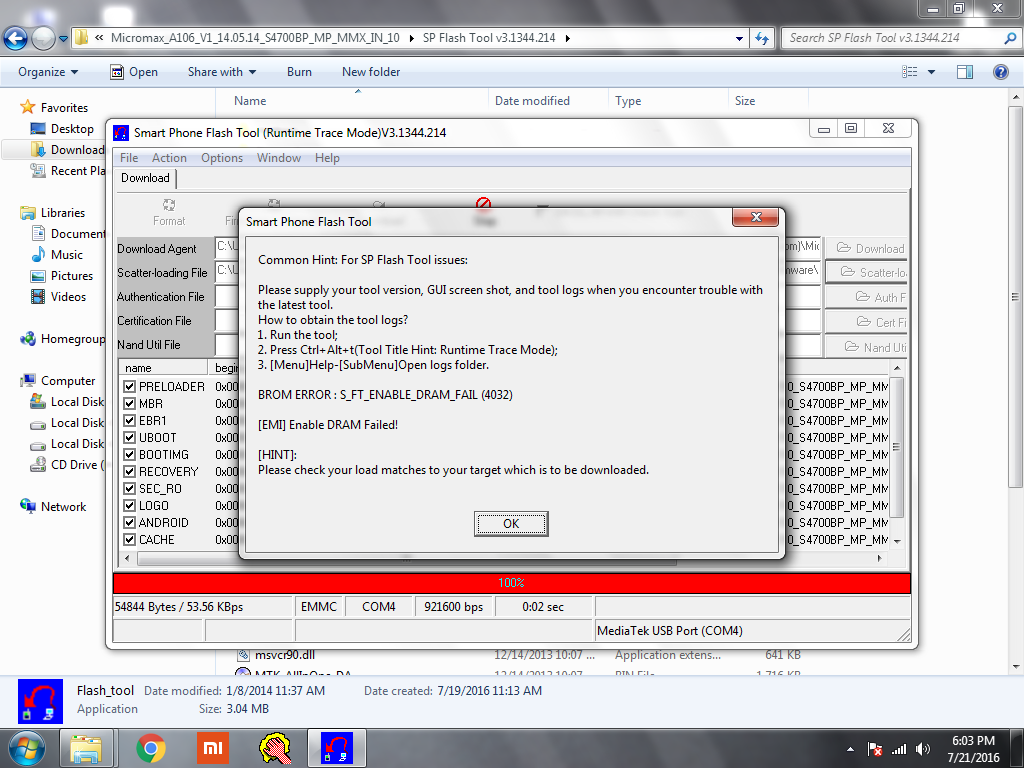Select Videos in Libraries
The height and width of the screenshot is (768, 1024).
pos(58,296)
